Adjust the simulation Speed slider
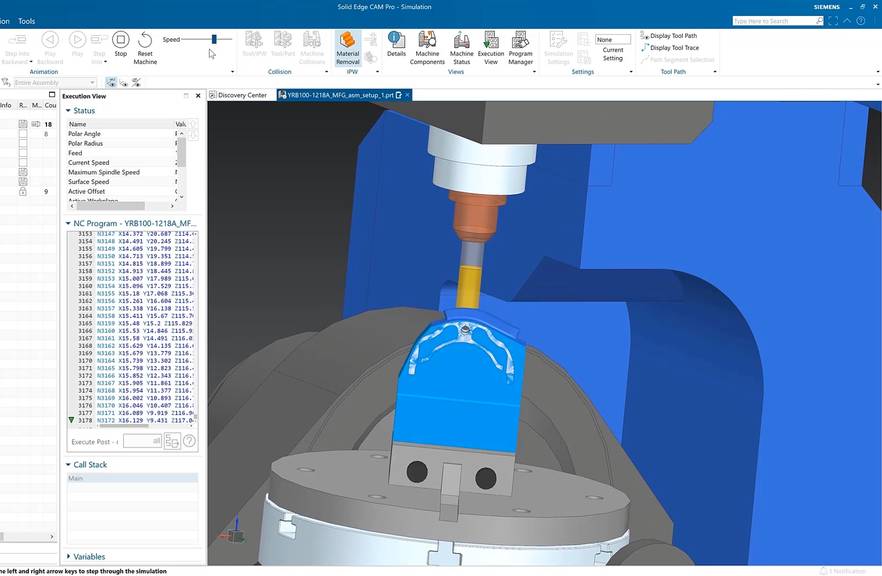This screenshot has width=882, height=576. coord(213,38)
